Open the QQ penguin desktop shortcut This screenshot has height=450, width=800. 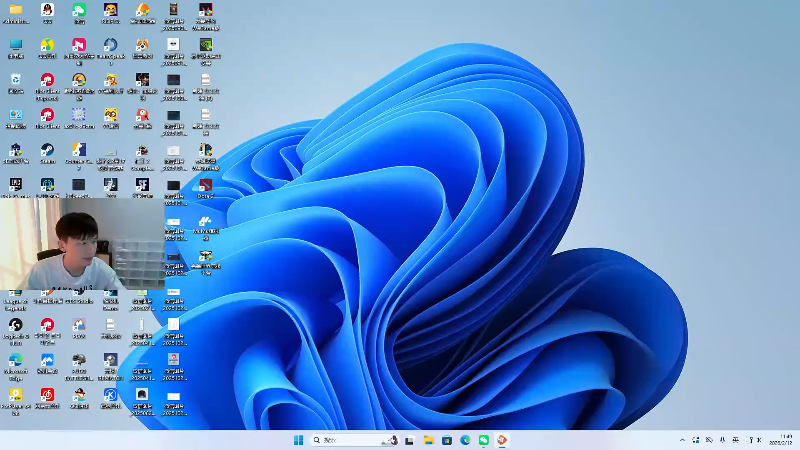(47, 10)
